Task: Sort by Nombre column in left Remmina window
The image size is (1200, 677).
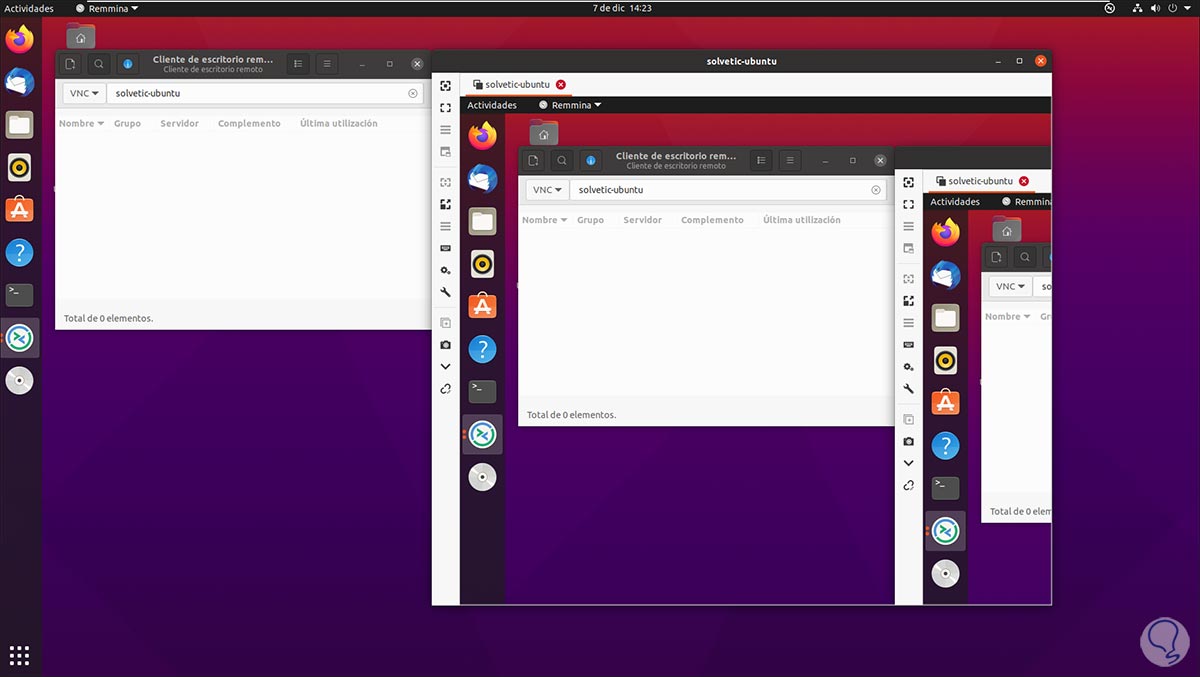Action: (81, 124)
